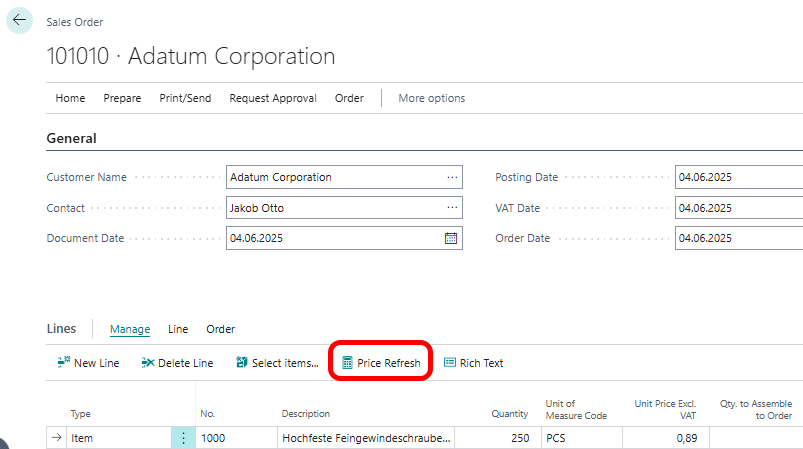
Task: Click the Posting Date field
Action: (738, 177)
